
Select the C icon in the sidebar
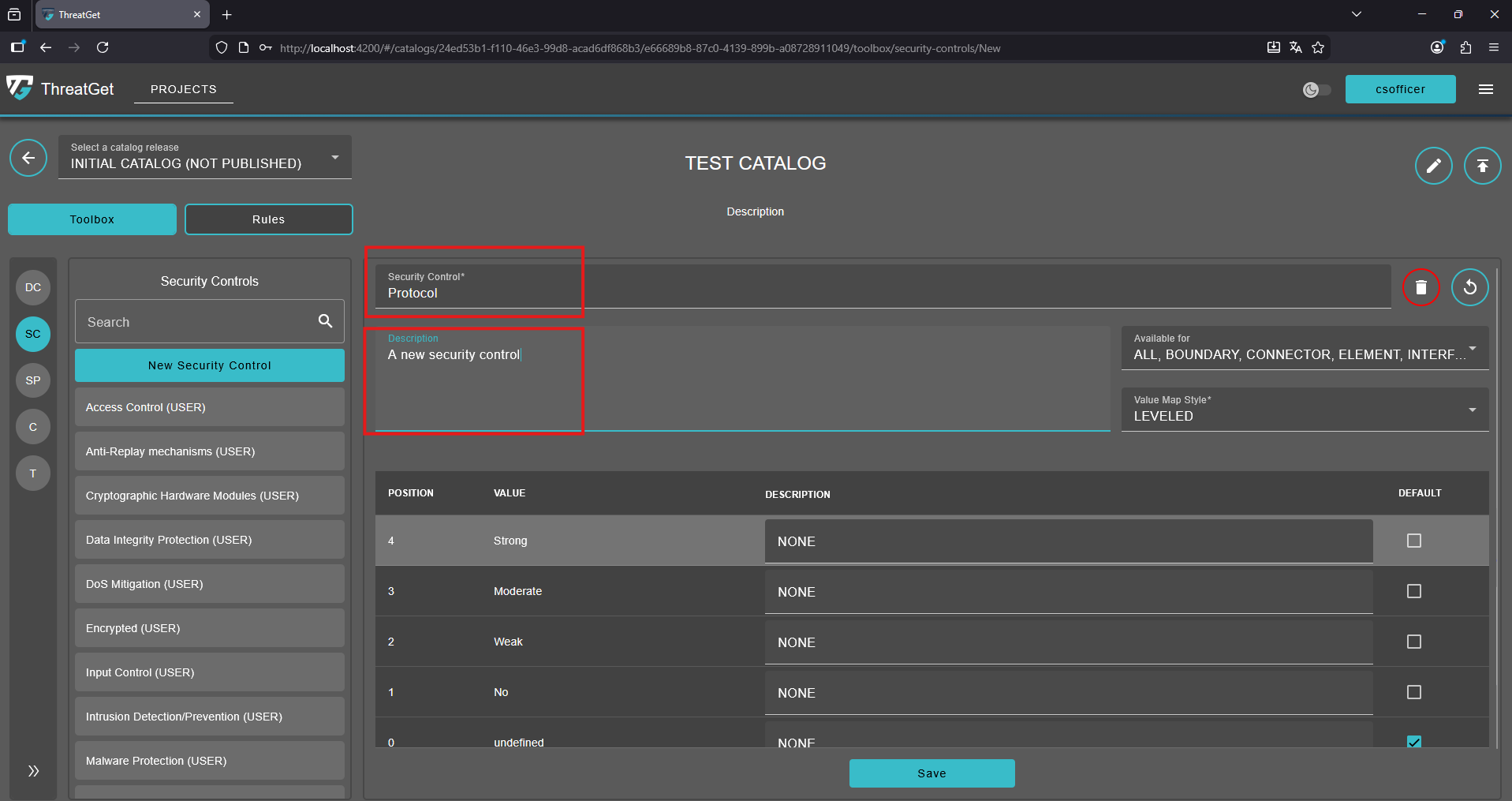click(x=32, y=427)
